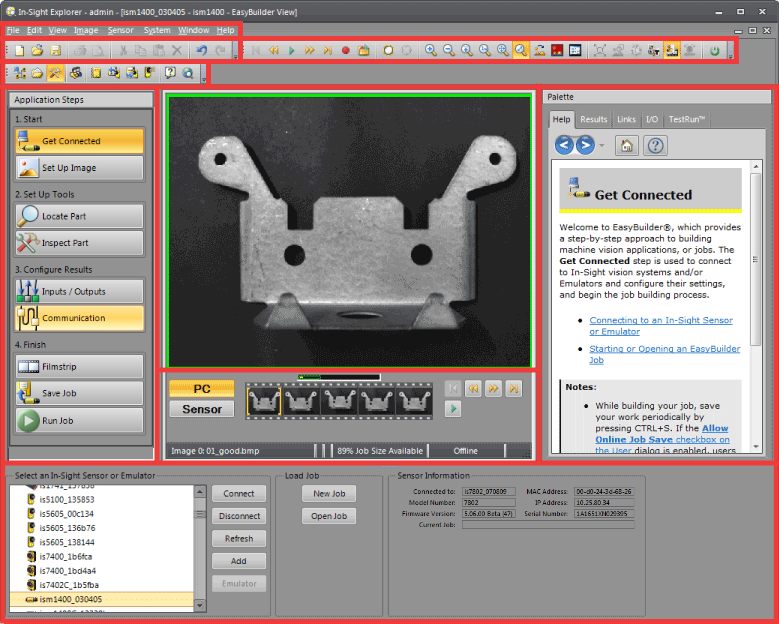Open the Sensor menu
Screen dimensions: 779x624
point(120,30)
